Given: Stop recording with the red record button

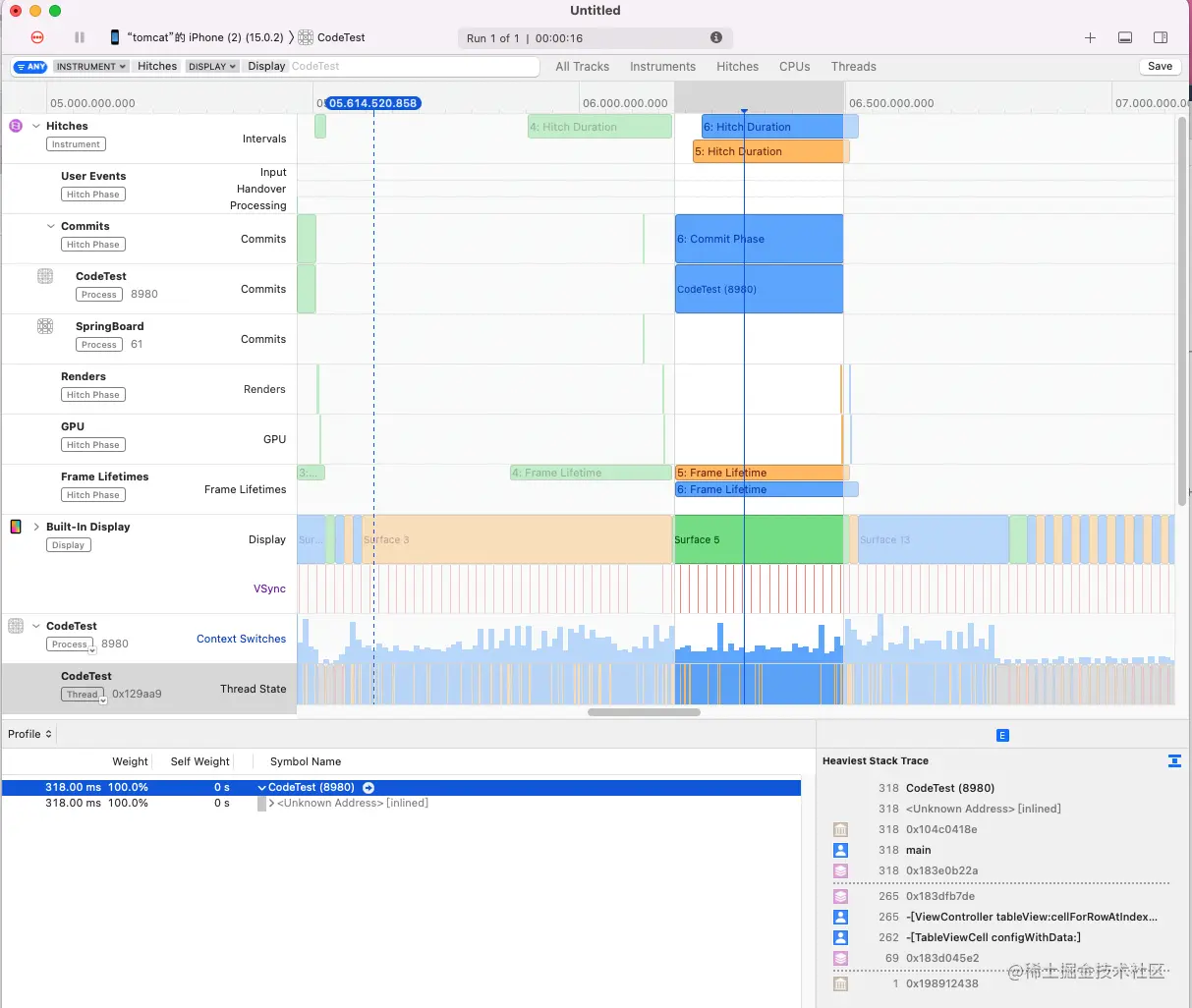Looking at the screenshot, I should point(37,37).
